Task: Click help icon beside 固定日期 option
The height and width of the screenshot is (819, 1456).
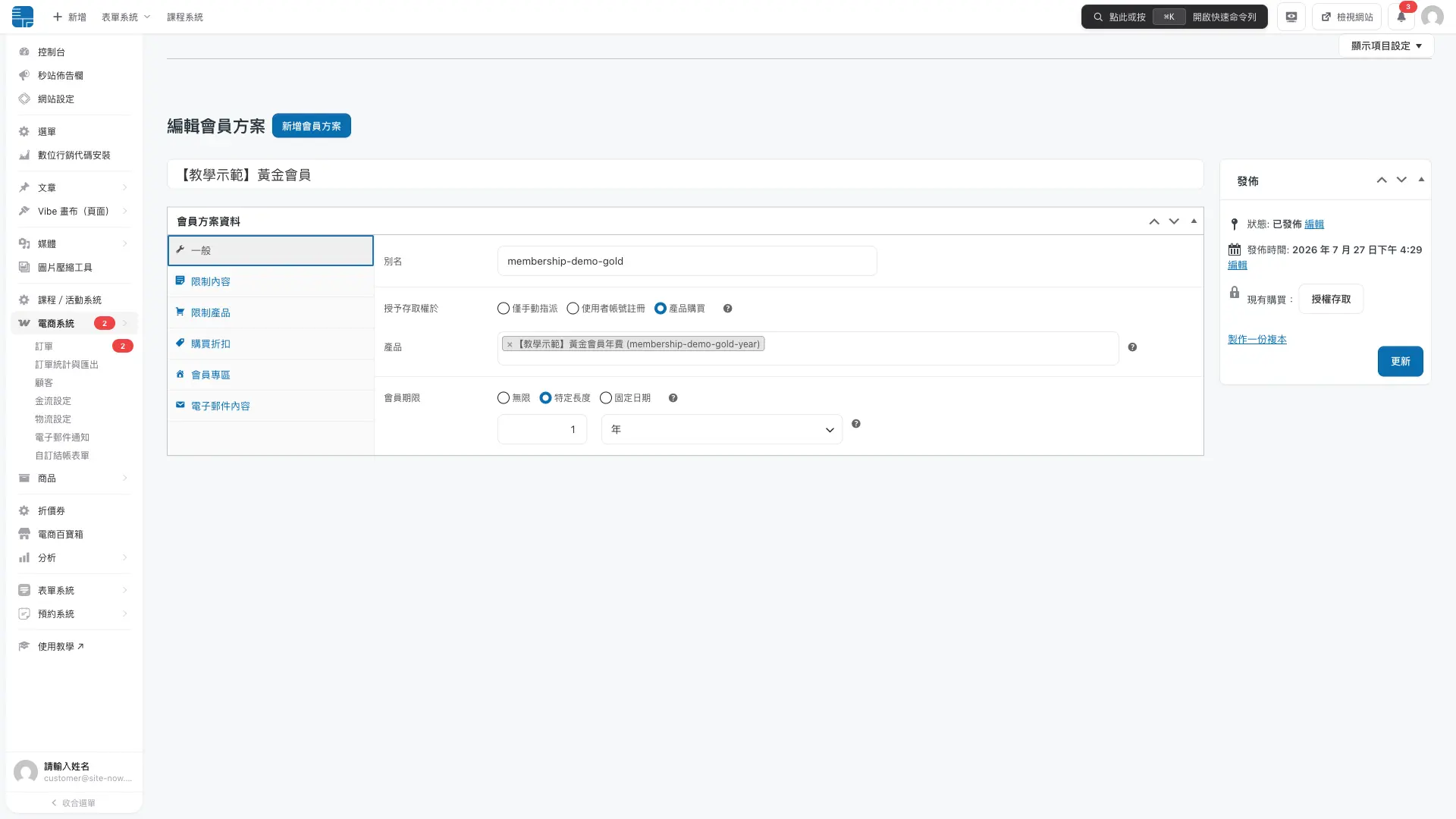Action: [x=673, y=398]
